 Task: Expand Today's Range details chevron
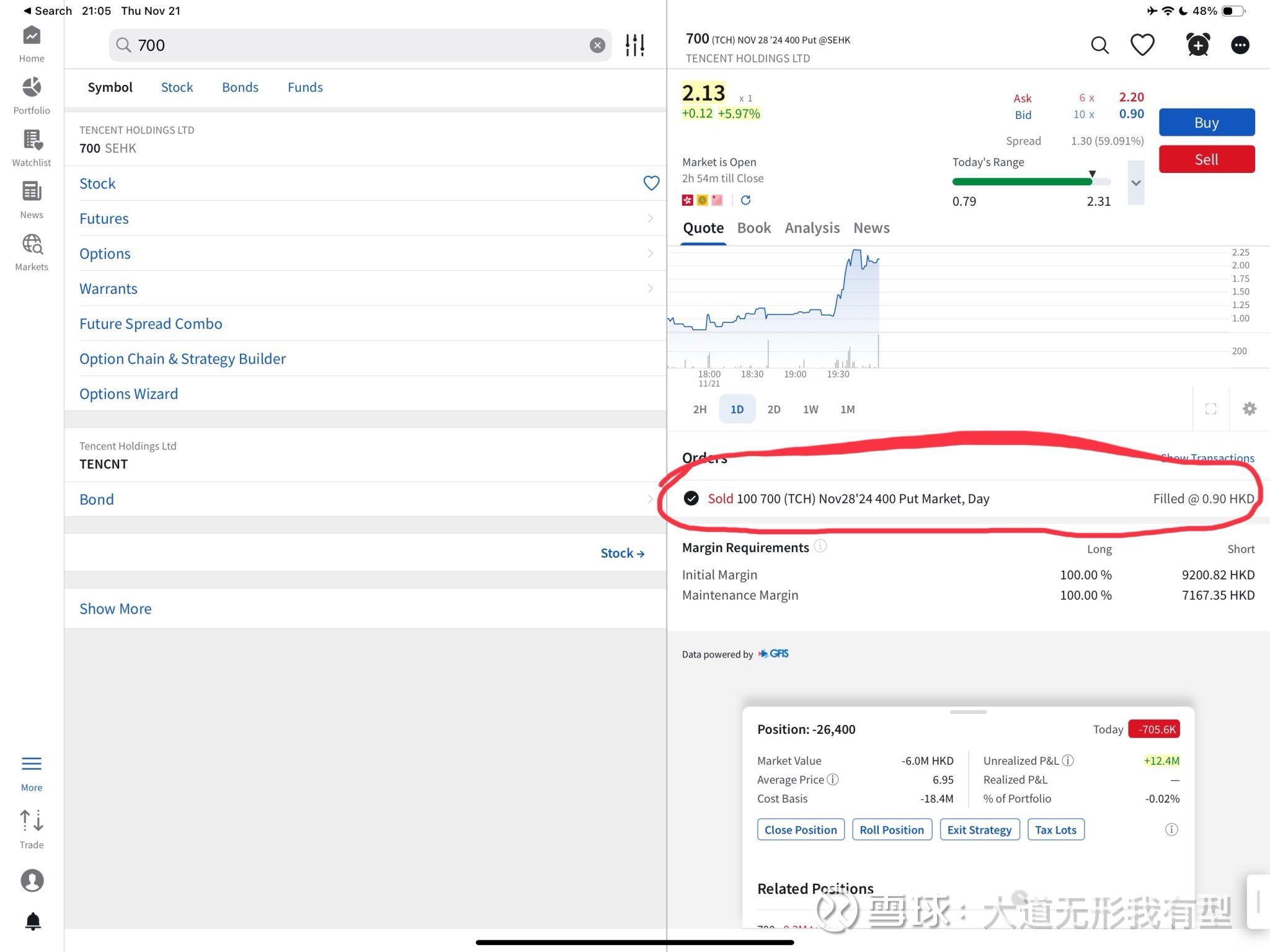(x=1135, y=183)
